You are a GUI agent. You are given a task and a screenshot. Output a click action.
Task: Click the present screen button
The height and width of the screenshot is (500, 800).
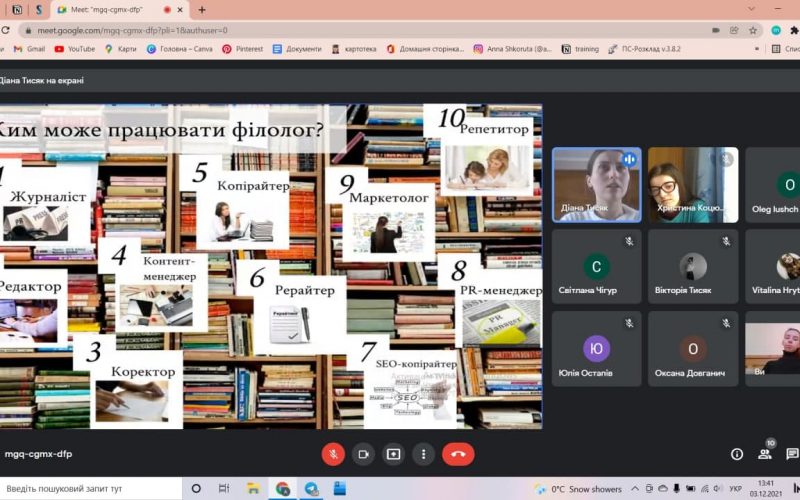(x=393, y=454)
